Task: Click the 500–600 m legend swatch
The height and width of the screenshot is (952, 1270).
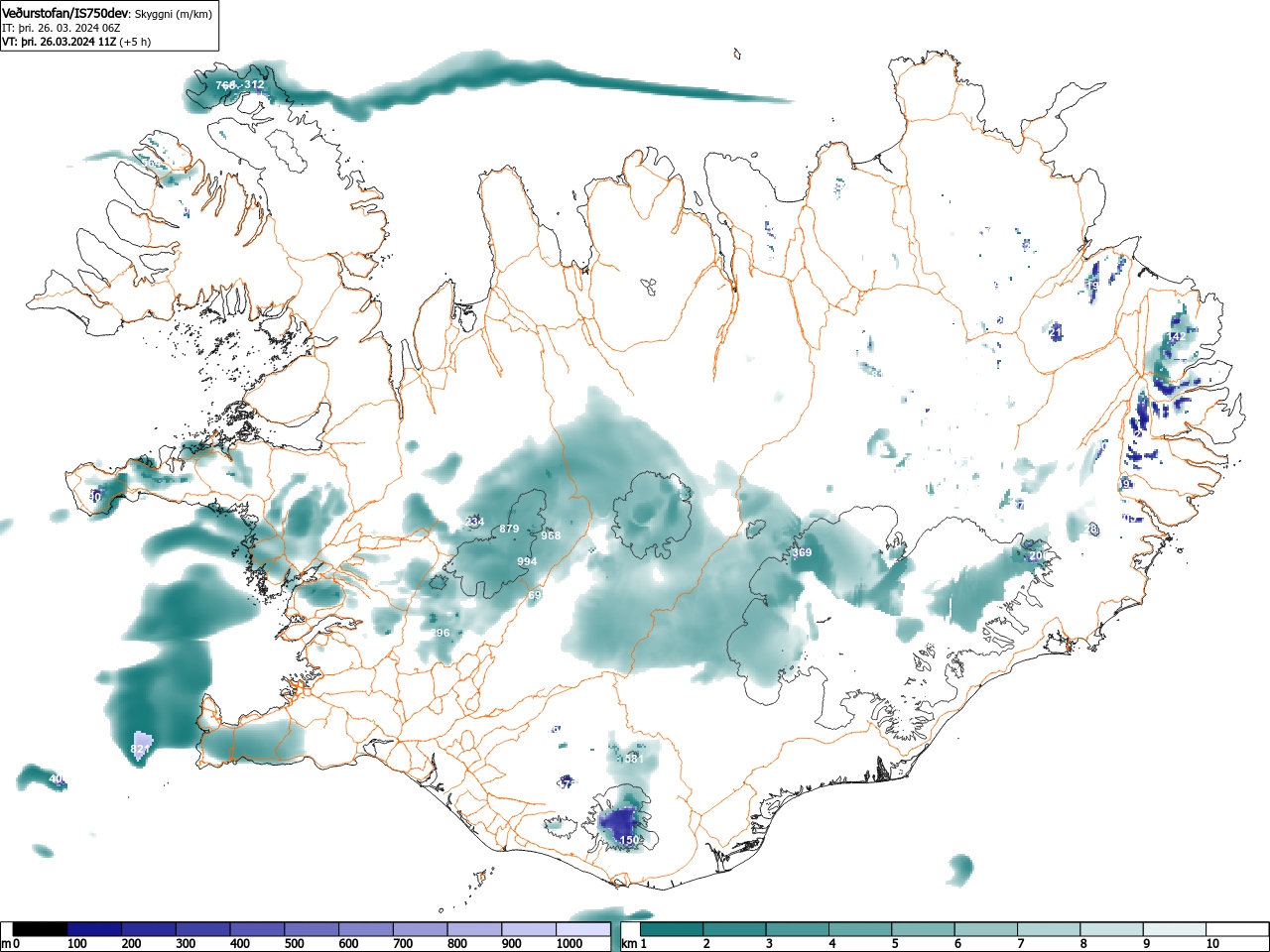Action: (312, 930)
